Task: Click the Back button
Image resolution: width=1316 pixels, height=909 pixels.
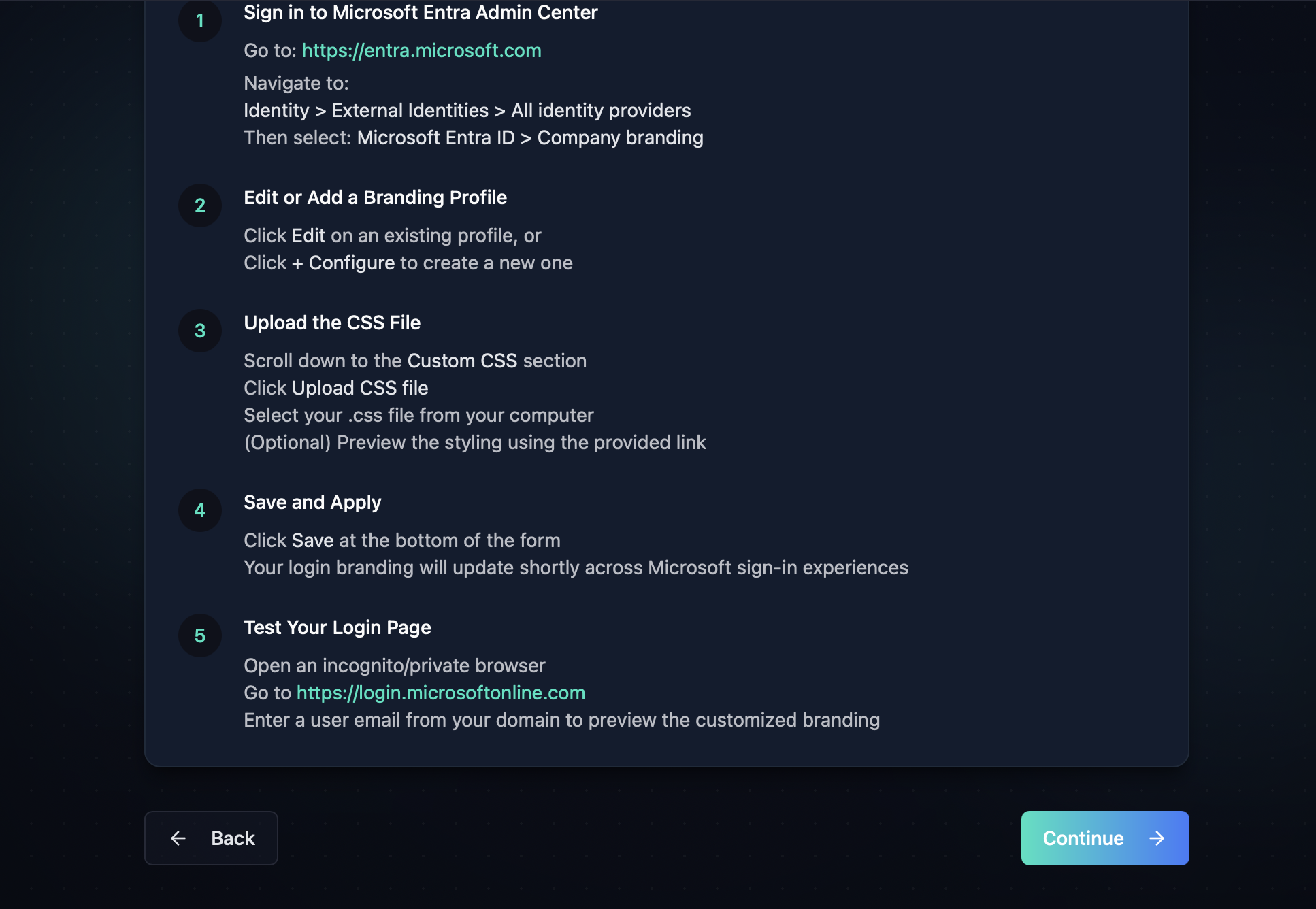Action: coord(211,838)
